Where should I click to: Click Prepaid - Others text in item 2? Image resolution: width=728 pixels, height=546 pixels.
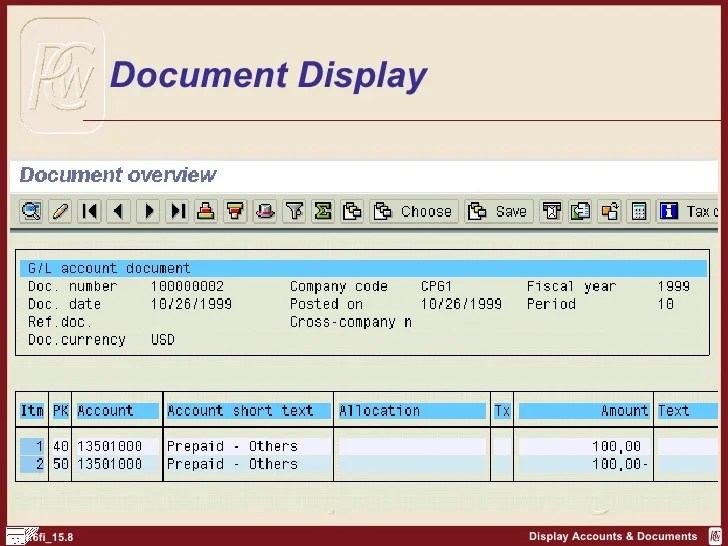pyautogui.click(x=232, y=464)
